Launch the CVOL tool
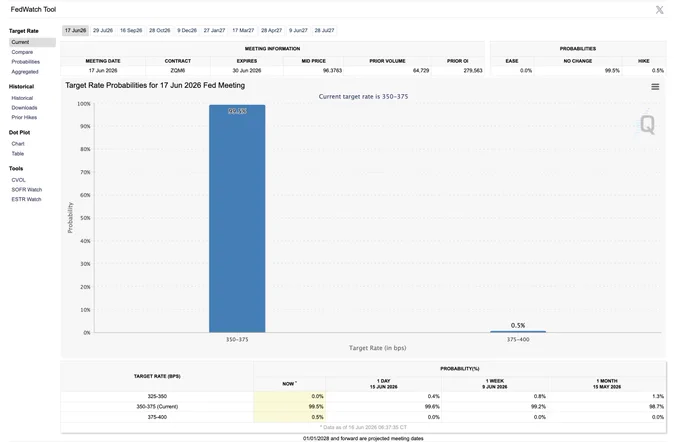This screenshot has width=680, height=442. click(x=19, y=180)
